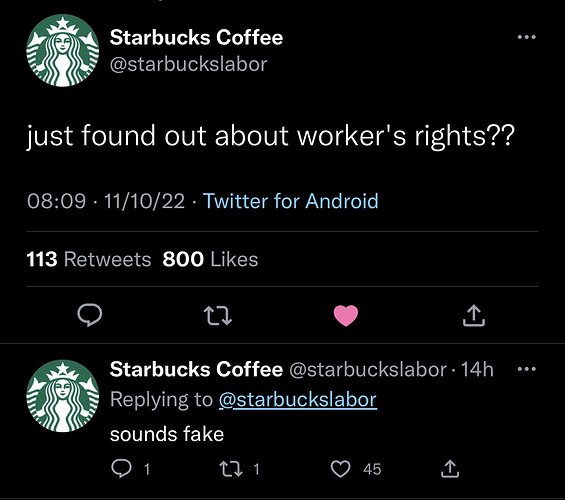Open the main tweet's reply icon
The height and width of the screenshot is (500, 565).
89,315
